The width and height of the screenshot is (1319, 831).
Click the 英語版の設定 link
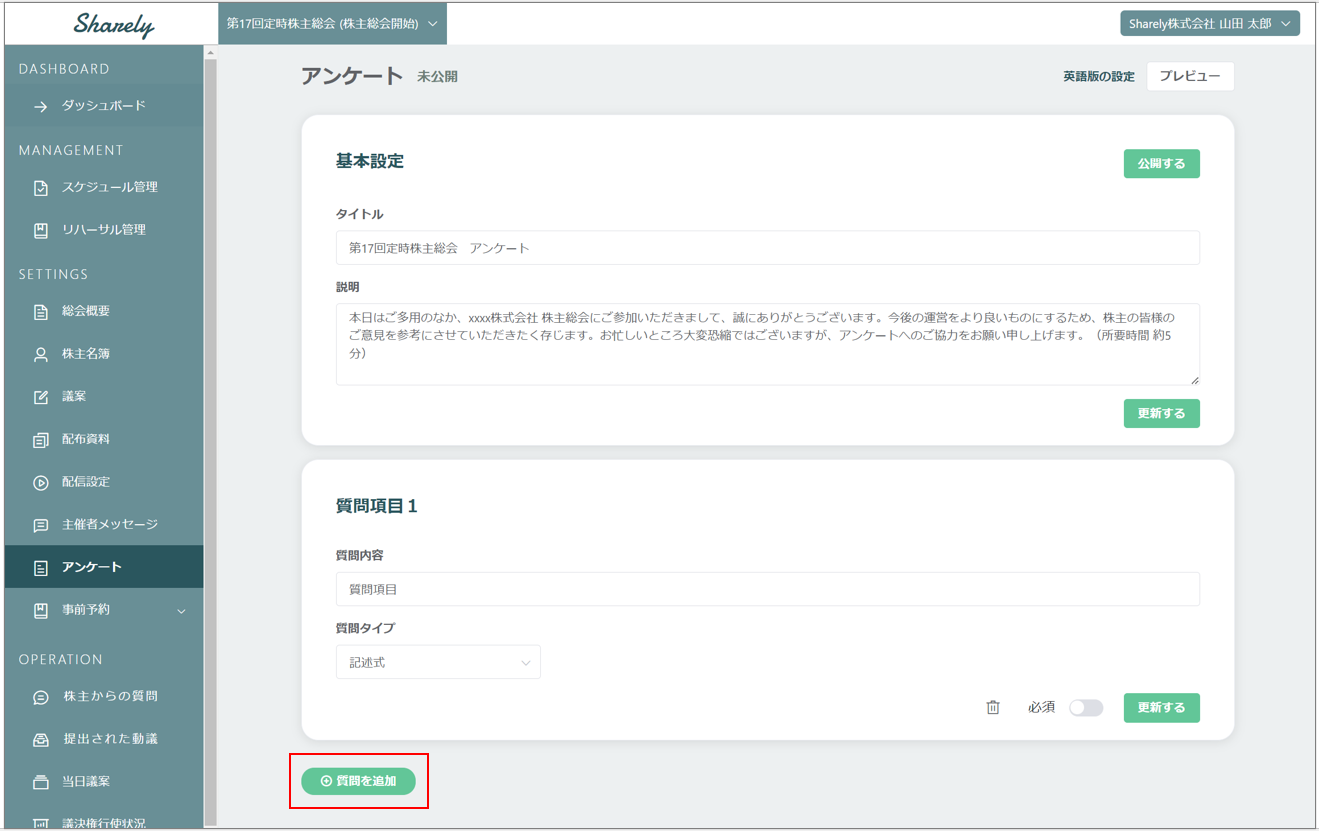(x=1098, y=77)
